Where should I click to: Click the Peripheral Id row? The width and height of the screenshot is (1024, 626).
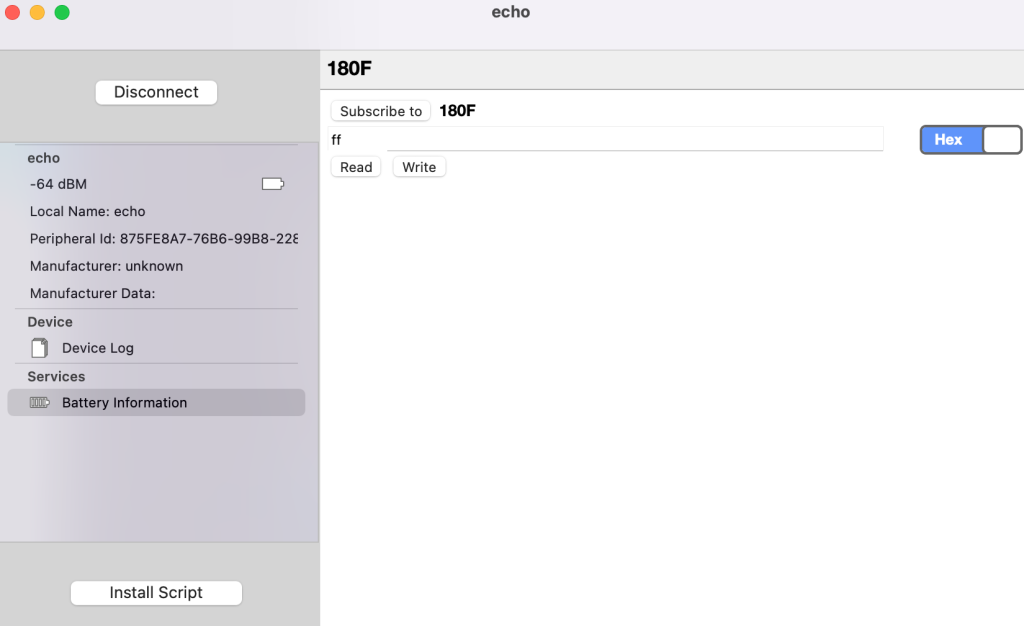tap(164, 239)
